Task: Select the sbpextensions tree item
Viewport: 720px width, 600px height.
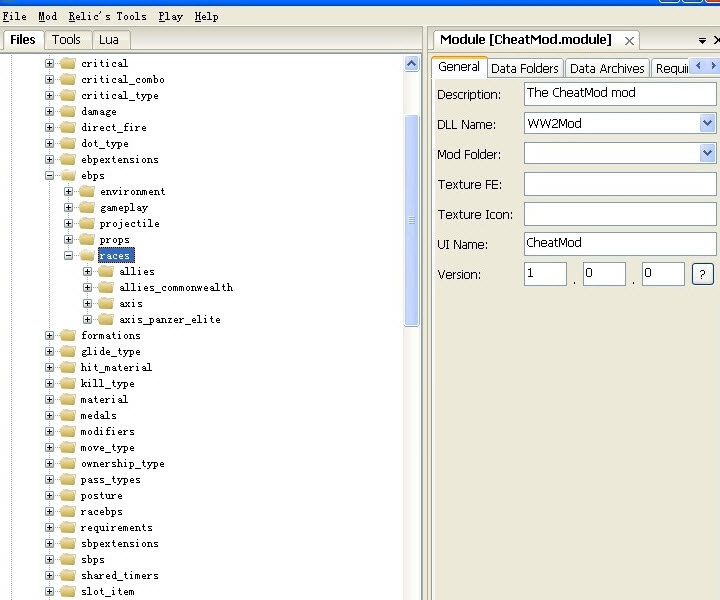Action: click(x=119, y=544)
